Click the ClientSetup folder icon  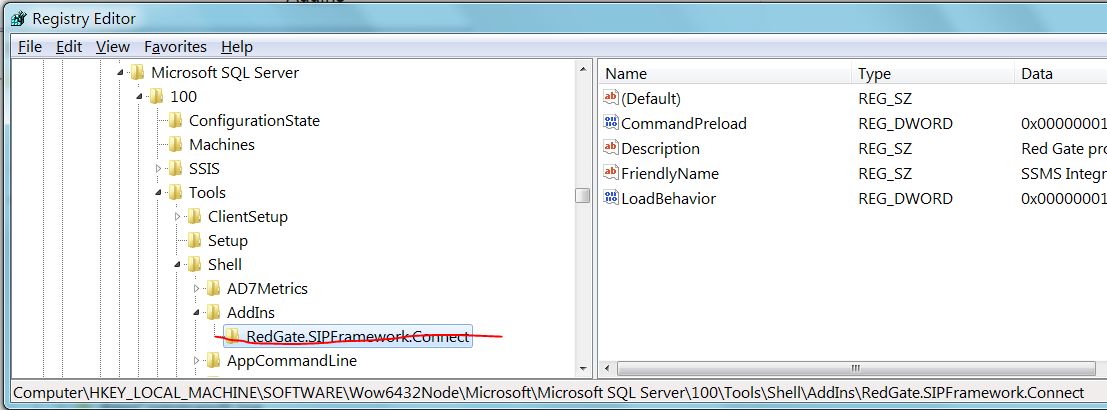point(194,216)
